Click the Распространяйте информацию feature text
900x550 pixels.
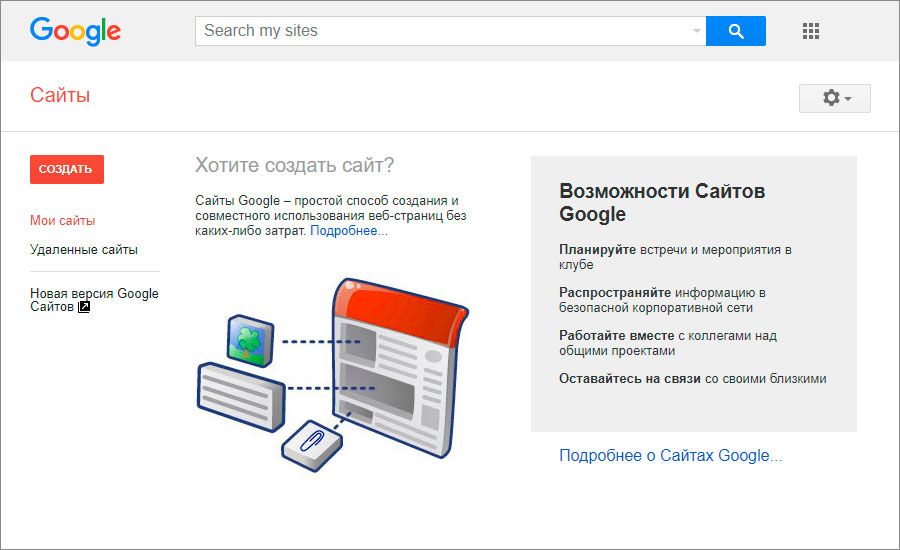(x=662, y=300)
